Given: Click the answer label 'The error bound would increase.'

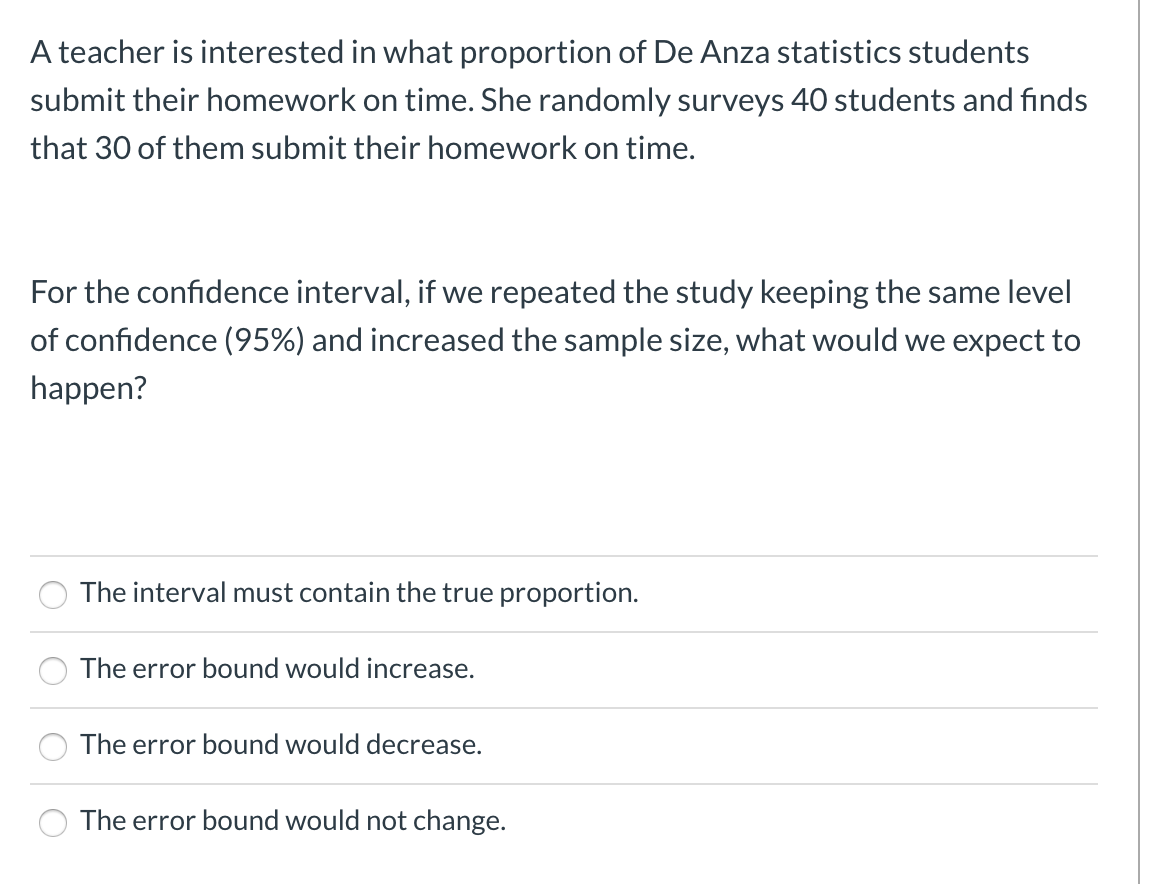Looking at the screenshot, I should coord(277,669).
